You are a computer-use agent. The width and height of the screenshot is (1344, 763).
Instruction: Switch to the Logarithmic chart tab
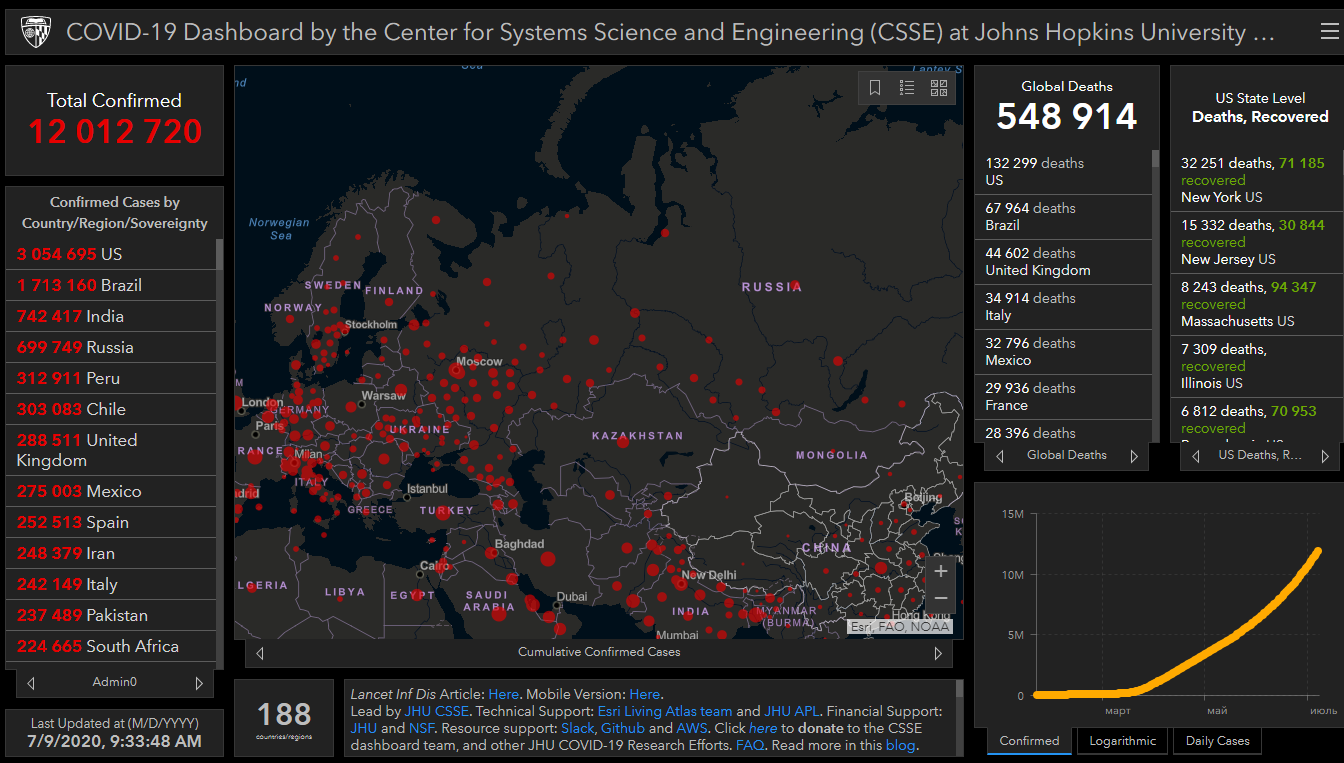tap(1122, 741)
